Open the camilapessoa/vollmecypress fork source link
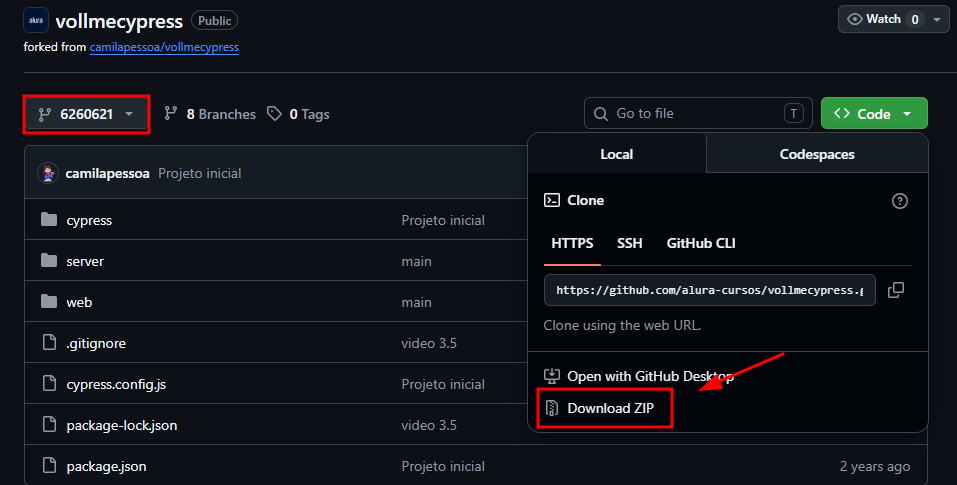Viewport: 957px width, 485px height. click(x=164, y=47)
